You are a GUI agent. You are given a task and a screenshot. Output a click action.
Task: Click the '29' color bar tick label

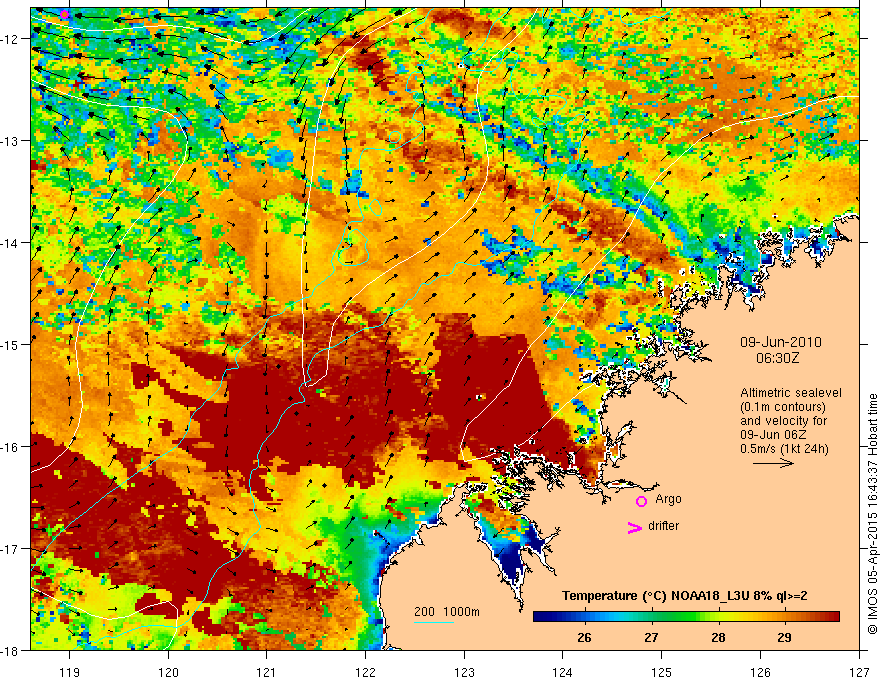coord(785,637)
